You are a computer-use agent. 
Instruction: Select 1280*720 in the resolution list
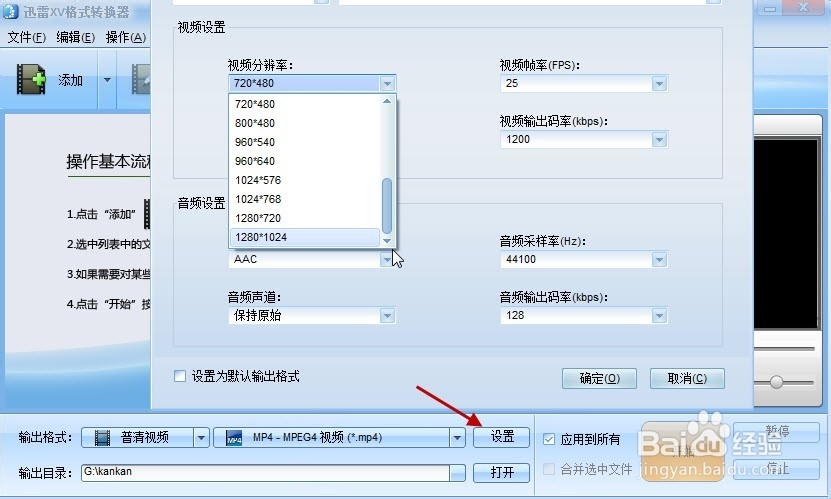tap(305, 218)
